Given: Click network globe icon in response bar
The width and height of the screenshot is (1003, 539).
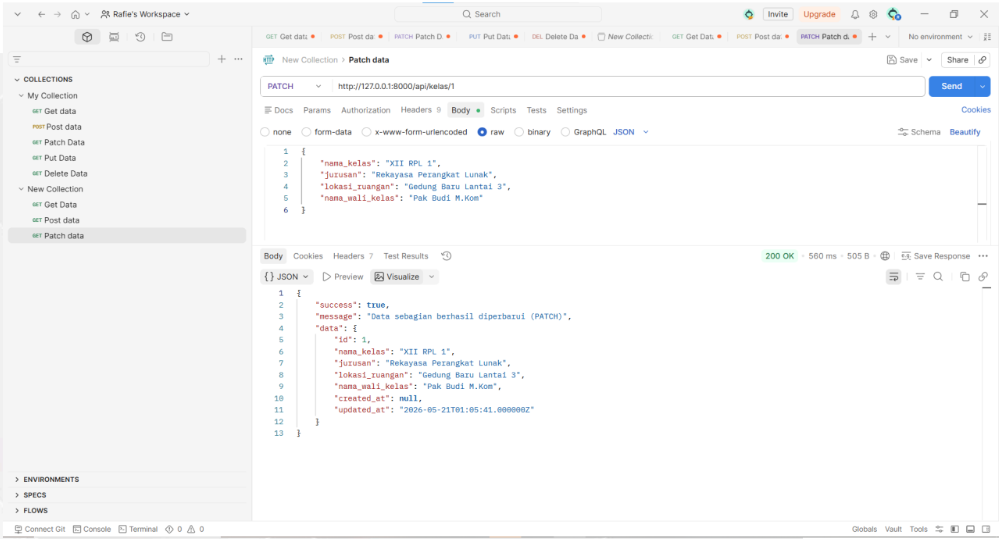Looking at the screenshot, I should [885, 256].
